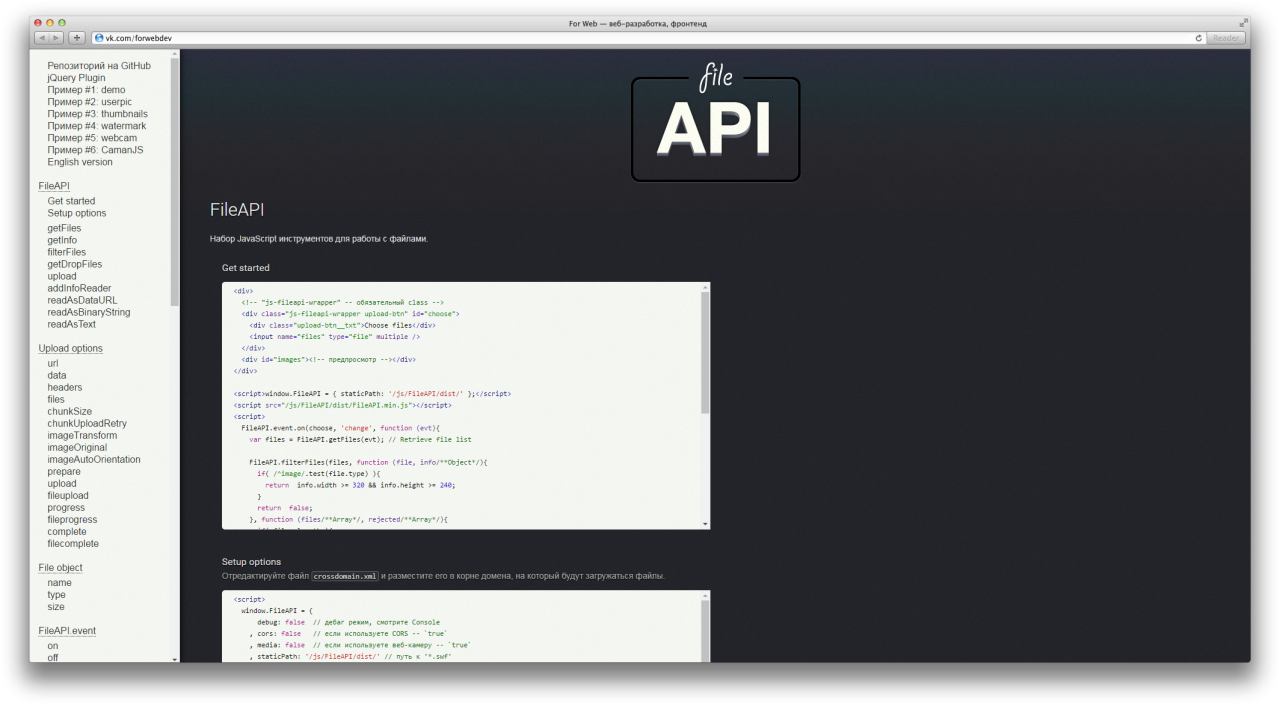Focus the vk.com/forwebdev address bar
Viewport: 1280px width, 705px height.
pyautogui.click(x=640, y=38)
